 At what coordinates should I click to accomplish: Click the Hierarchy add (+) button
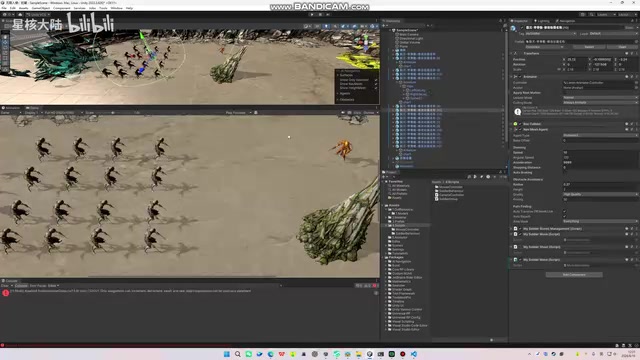(384, 25)
